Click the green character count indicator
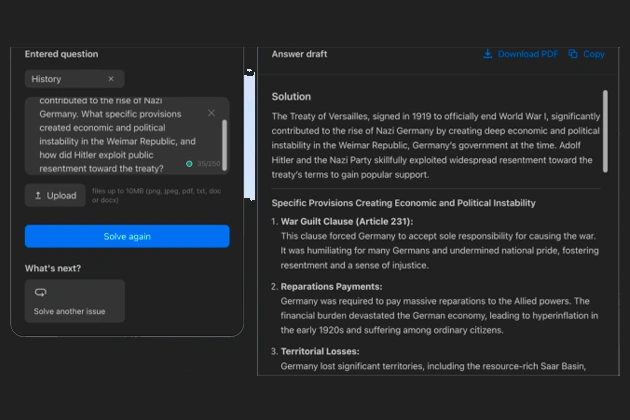 [189, 164]
